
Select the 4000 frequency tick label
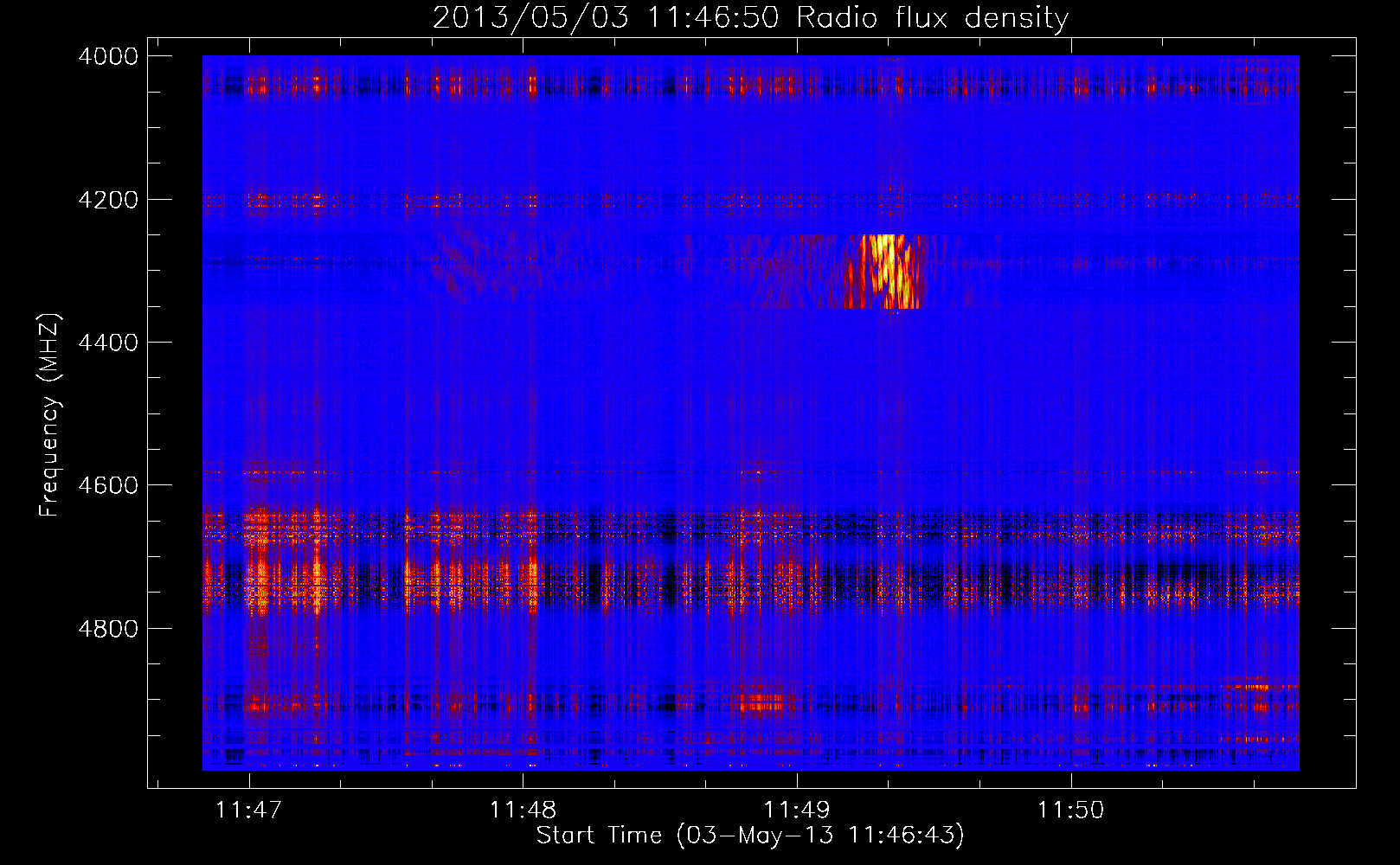(108, 56)
